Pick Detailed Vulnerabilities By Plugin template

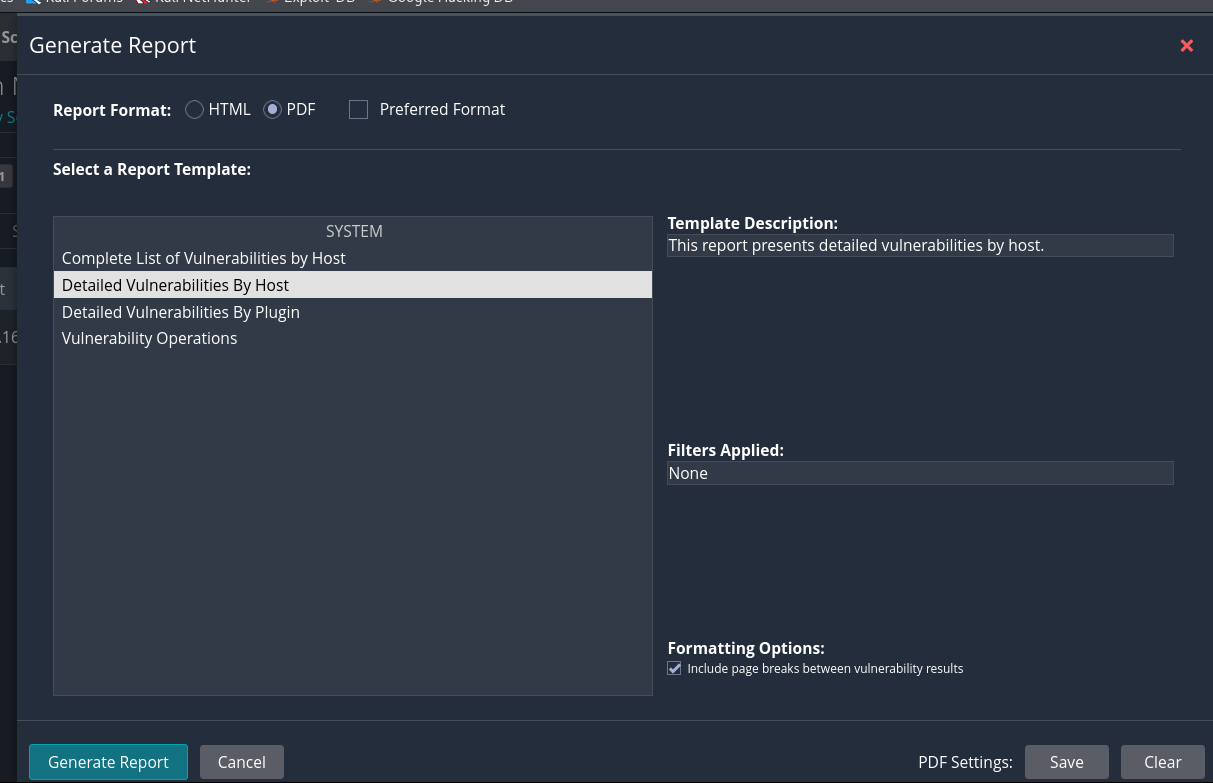pyautogui.click(x=181, y=312)
